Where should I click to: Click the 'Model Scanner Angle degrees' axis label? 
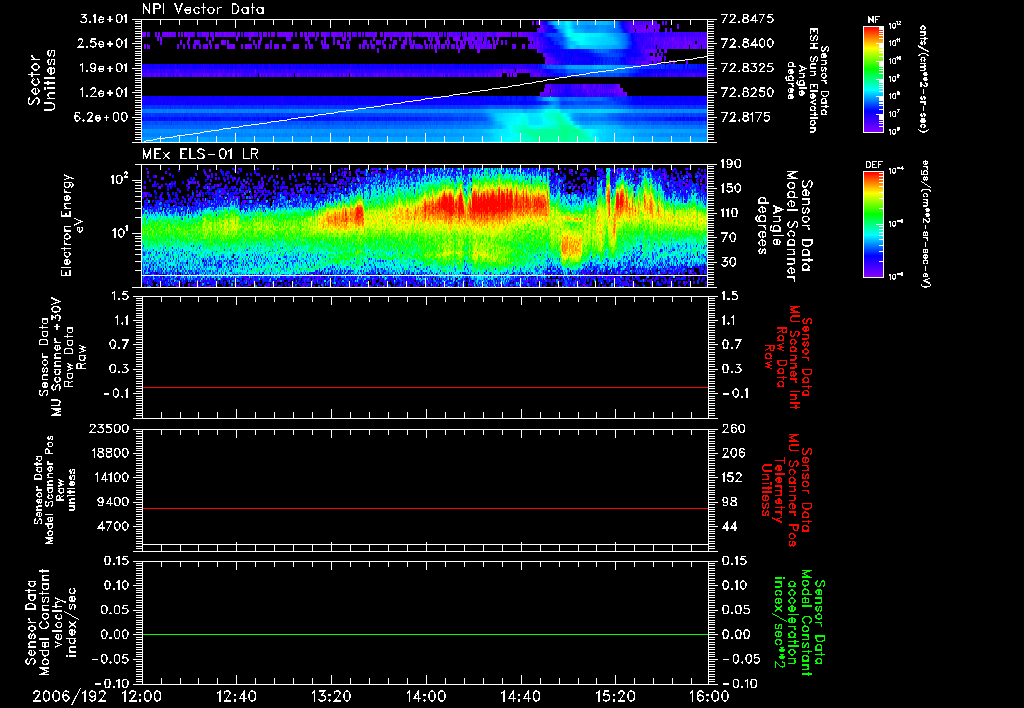[784, 225]
